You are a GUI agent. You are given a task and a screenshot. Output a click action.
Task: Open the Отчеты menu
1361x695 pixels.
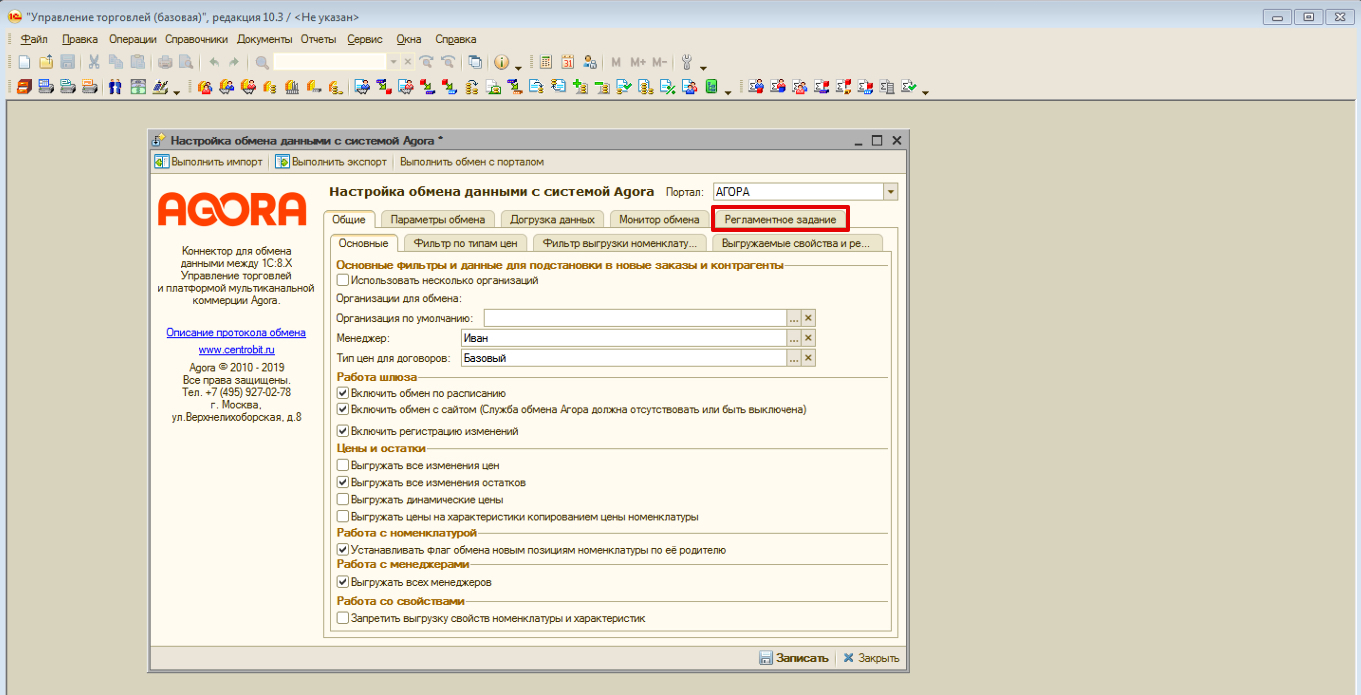[x=318, y=39]
